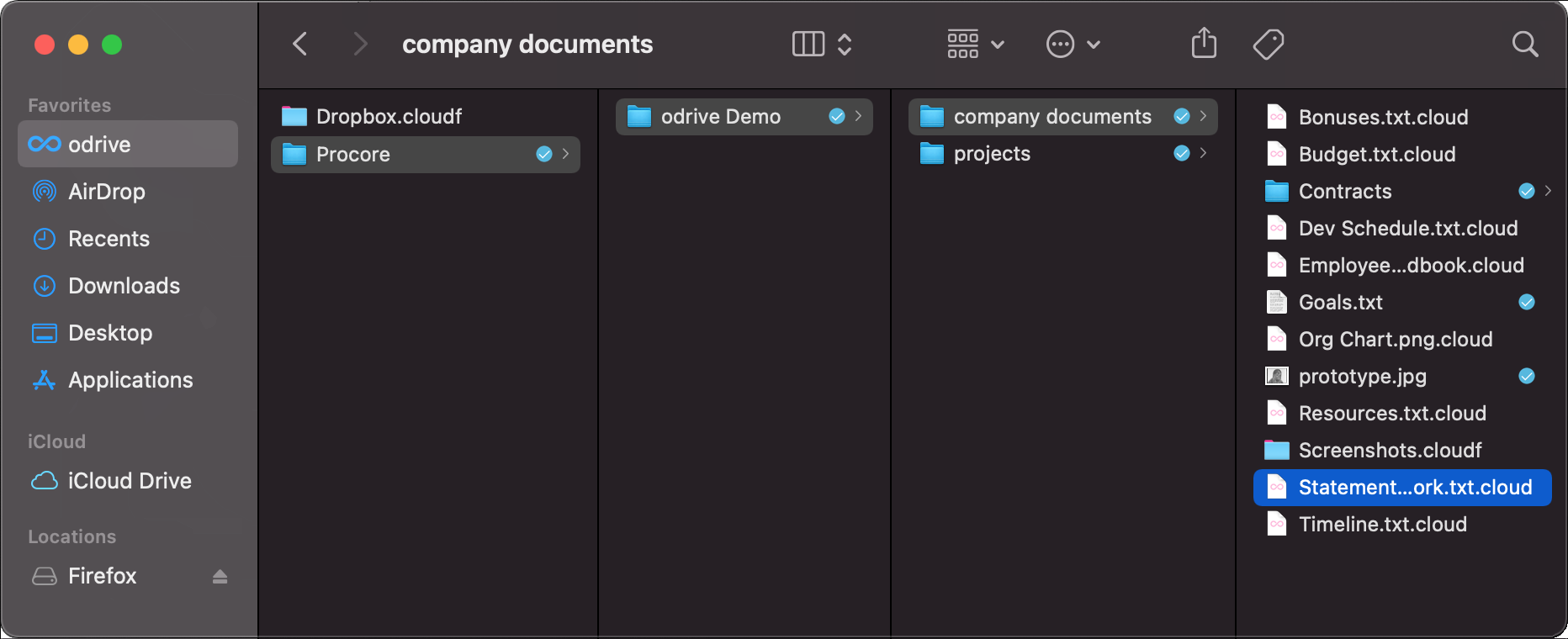Click the sync badge on Procore folder

tap(544, 154)
